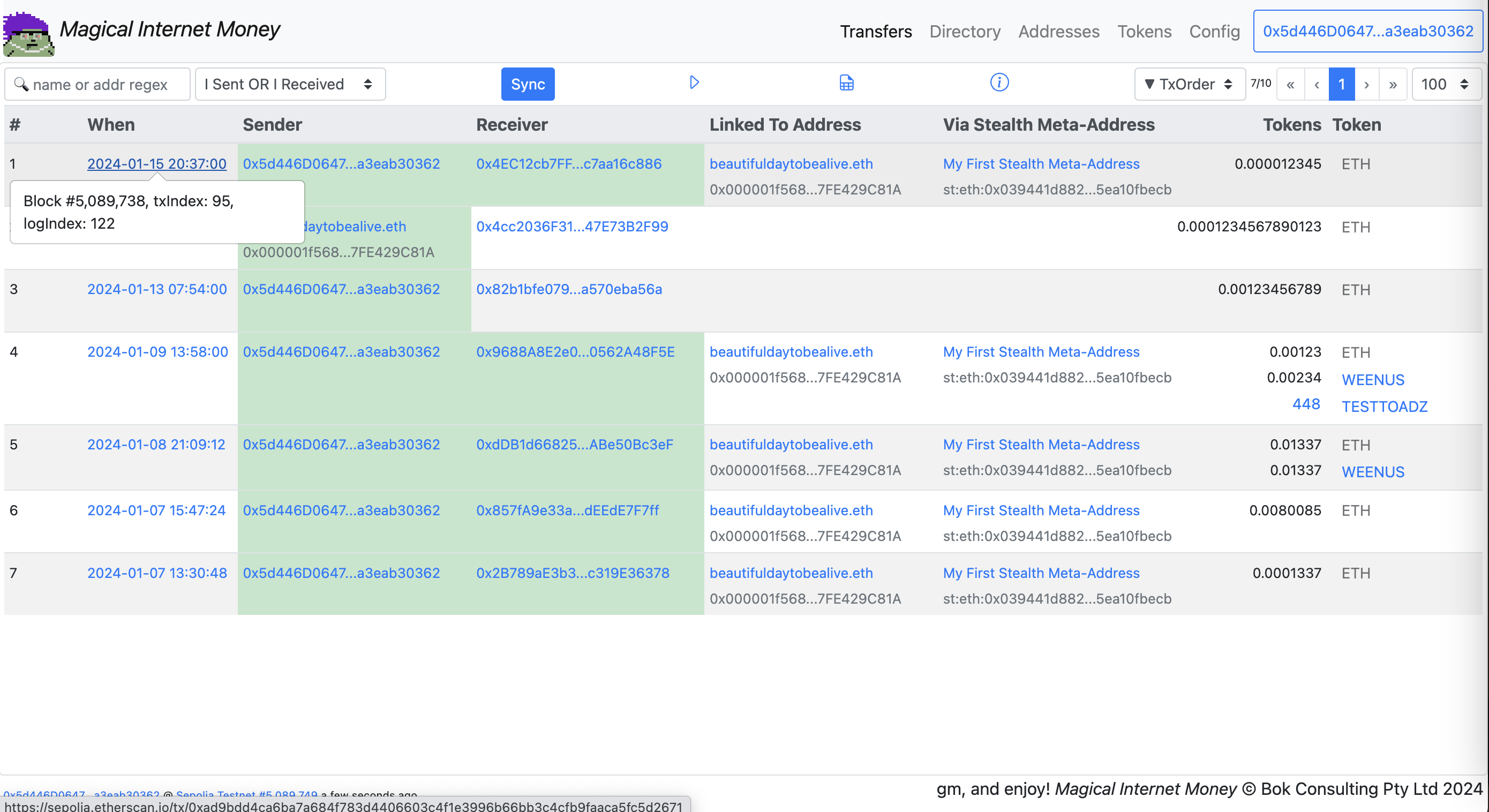1489x812 pixels.
Task: Click into the name or addr regex field
Action: coord(98,85)
